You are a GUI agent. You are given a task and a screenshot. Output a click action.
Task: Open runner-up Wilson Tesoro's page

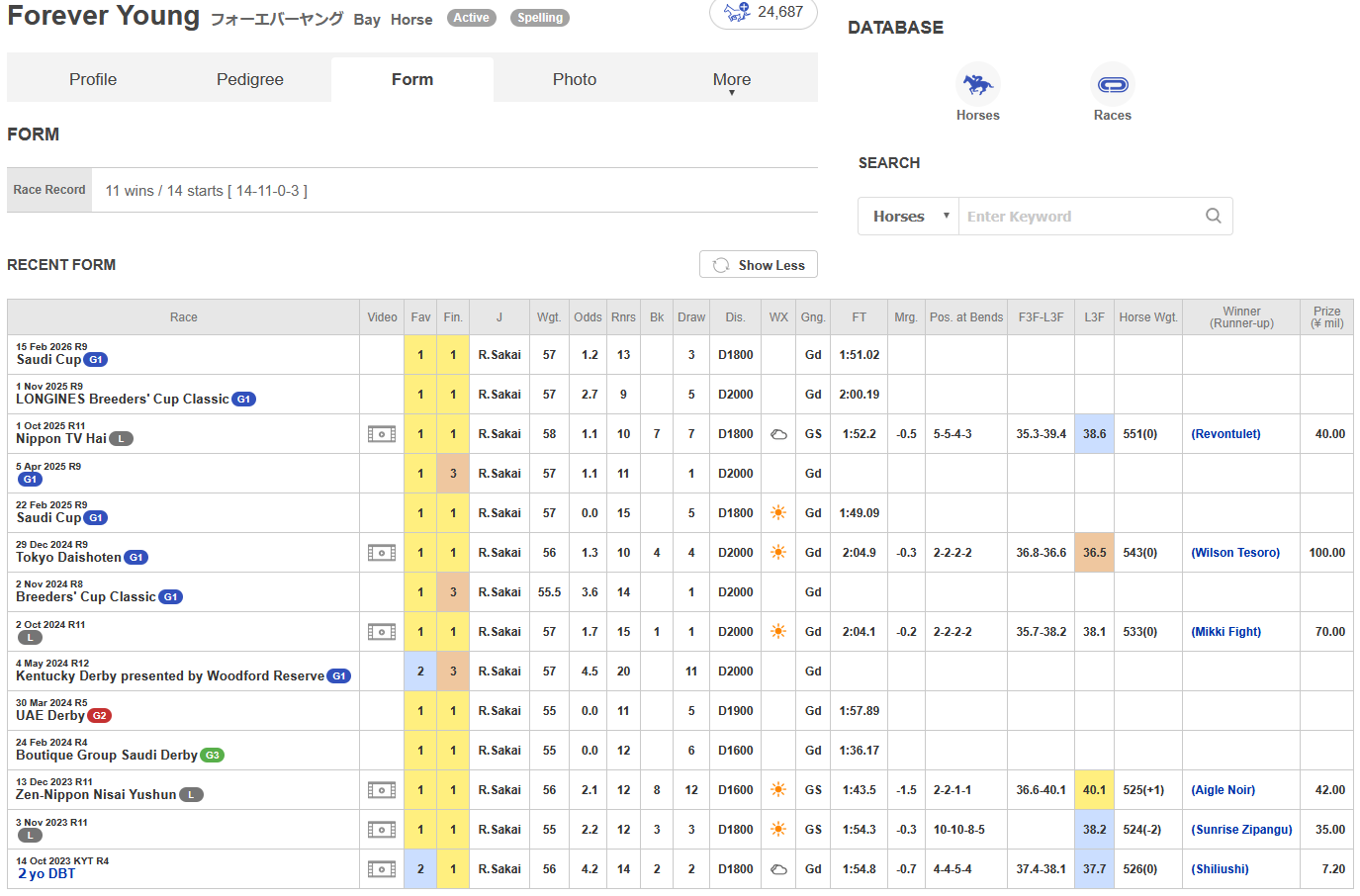pos(1235,553)
